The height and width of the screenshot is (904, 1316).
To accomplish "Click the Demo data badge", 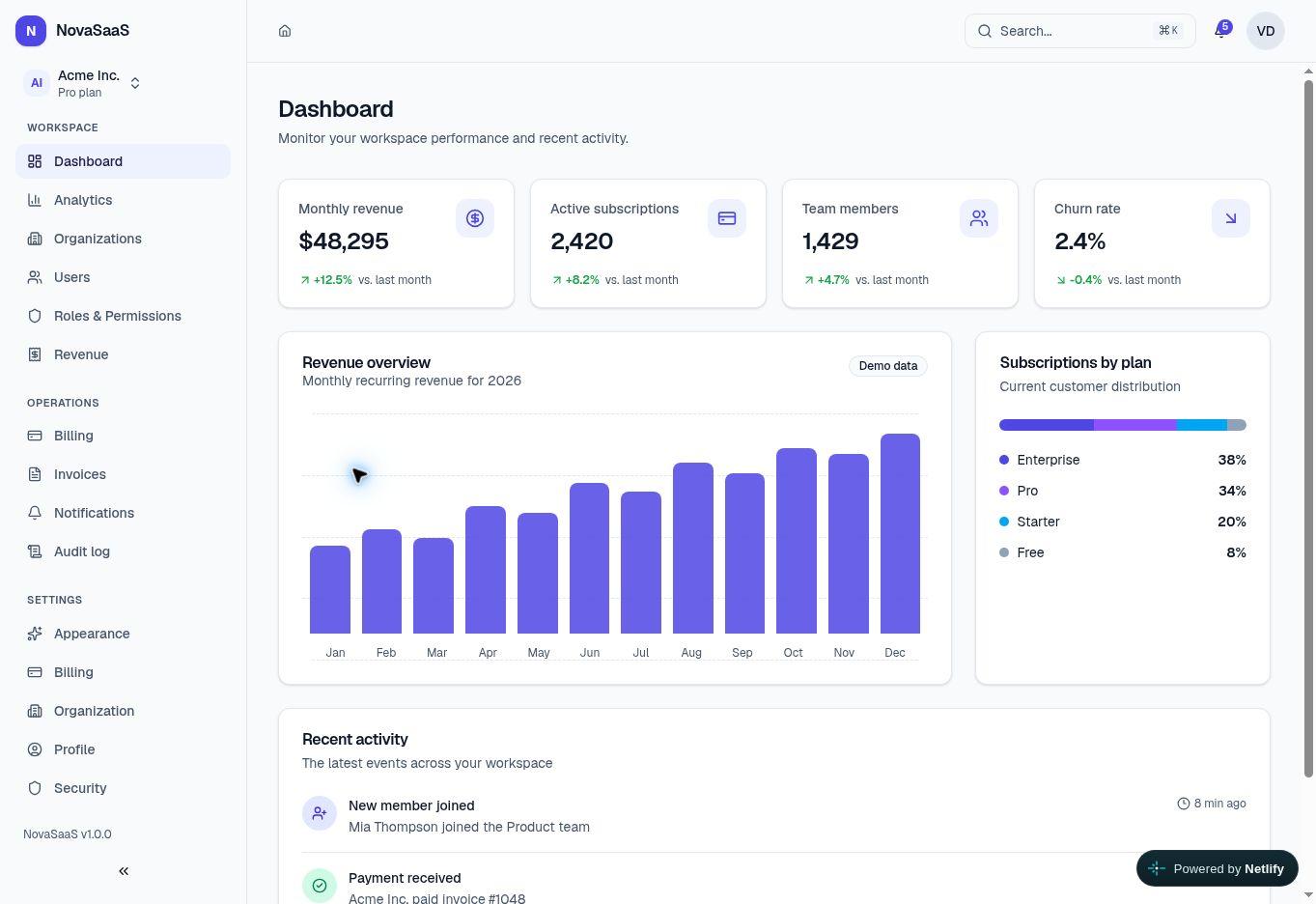I will [888, 366].
